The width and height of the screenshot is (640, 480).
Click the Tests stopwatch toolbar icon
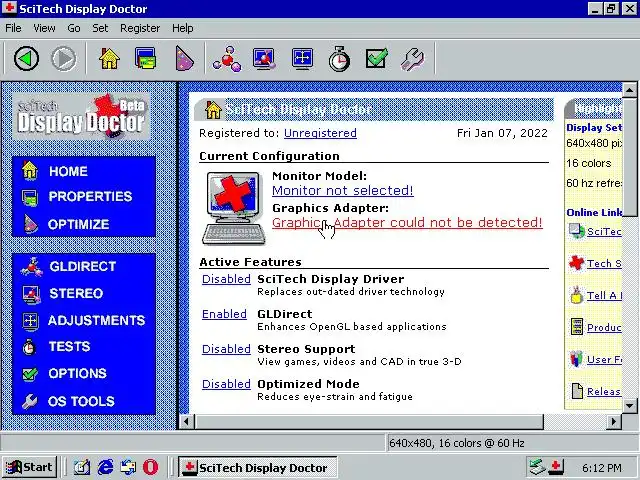click(x=339, y=59)
